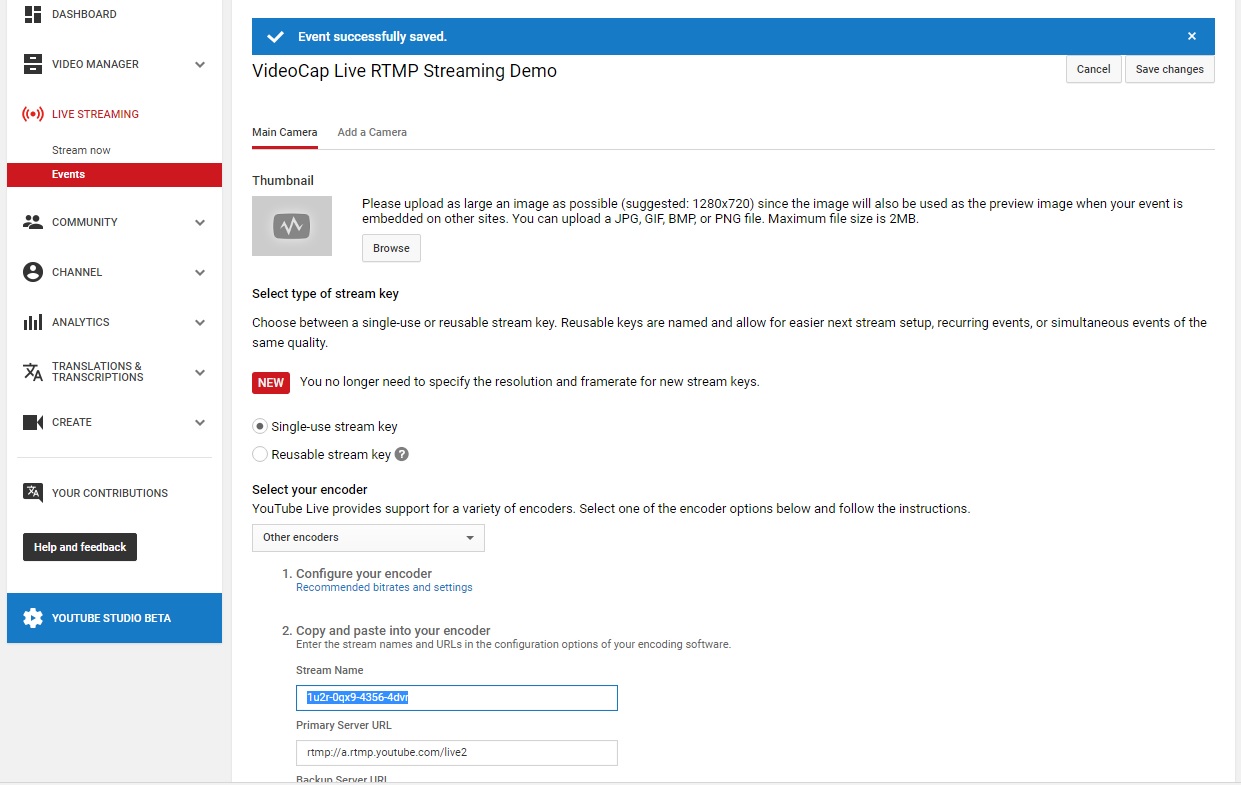Click the Video Manager icon
The width and height of the screenshot is (1241, 785).
[33, 64]
